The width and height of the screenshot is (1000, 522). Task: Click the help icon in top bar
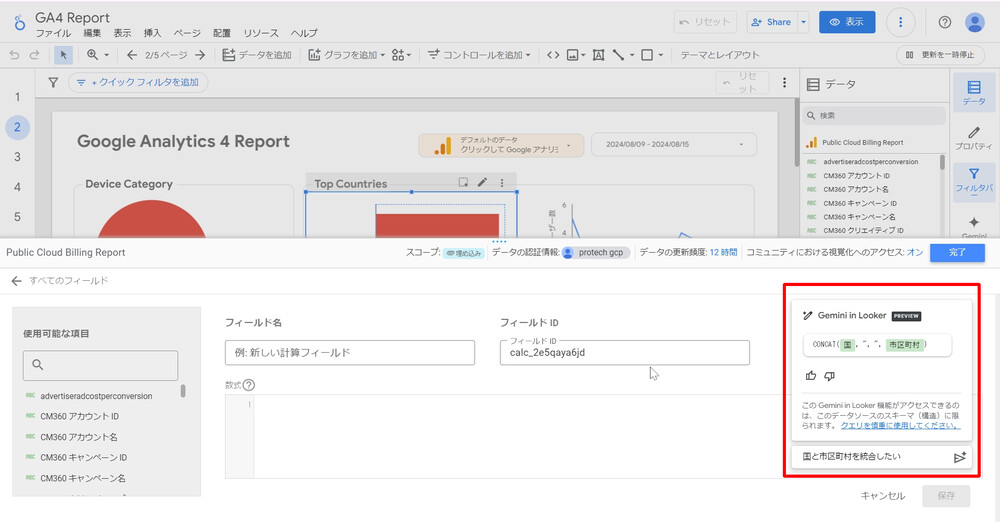[x=945, y=22]
